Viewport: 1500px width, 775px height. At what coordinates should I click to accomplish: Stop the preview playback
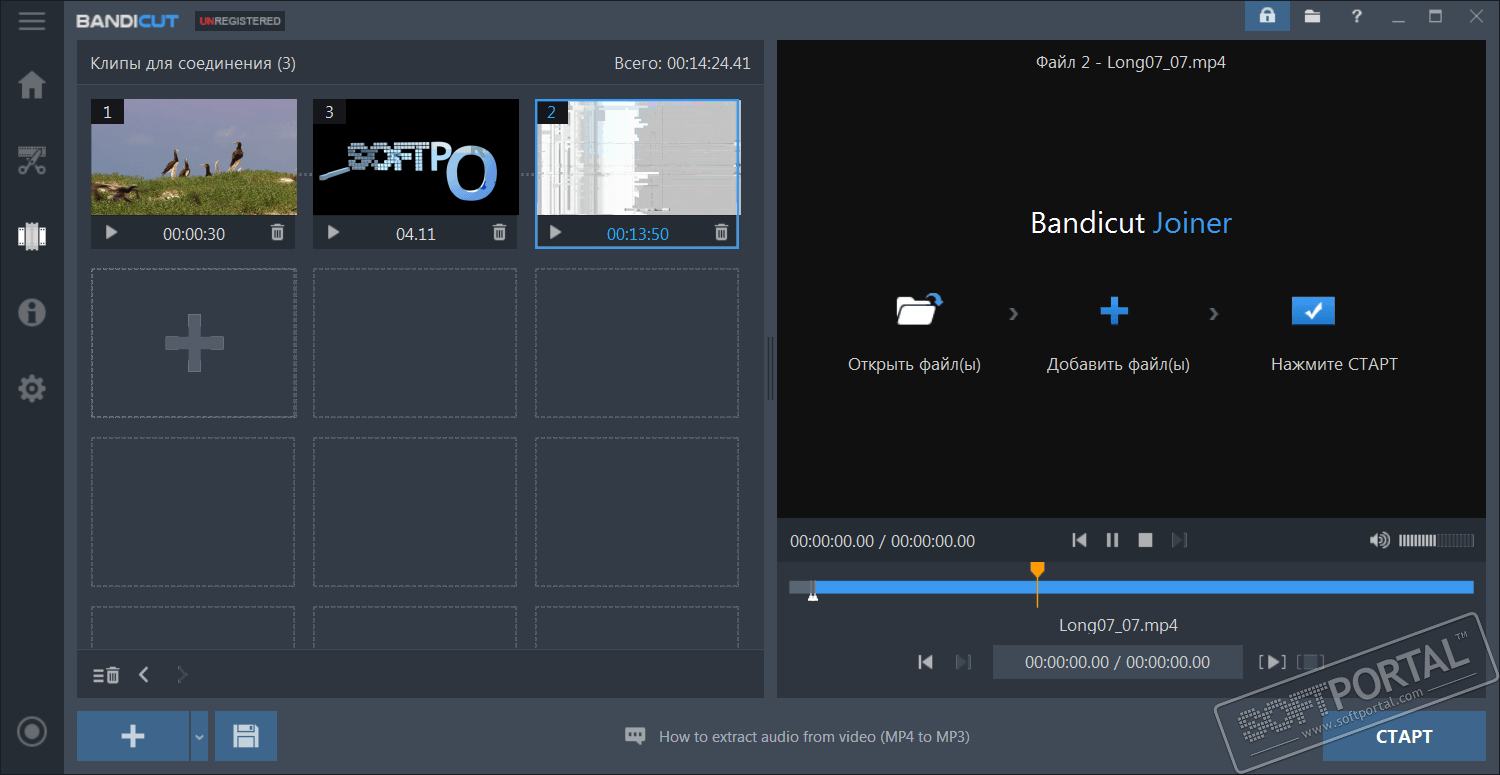click(x=1145, y=540)
